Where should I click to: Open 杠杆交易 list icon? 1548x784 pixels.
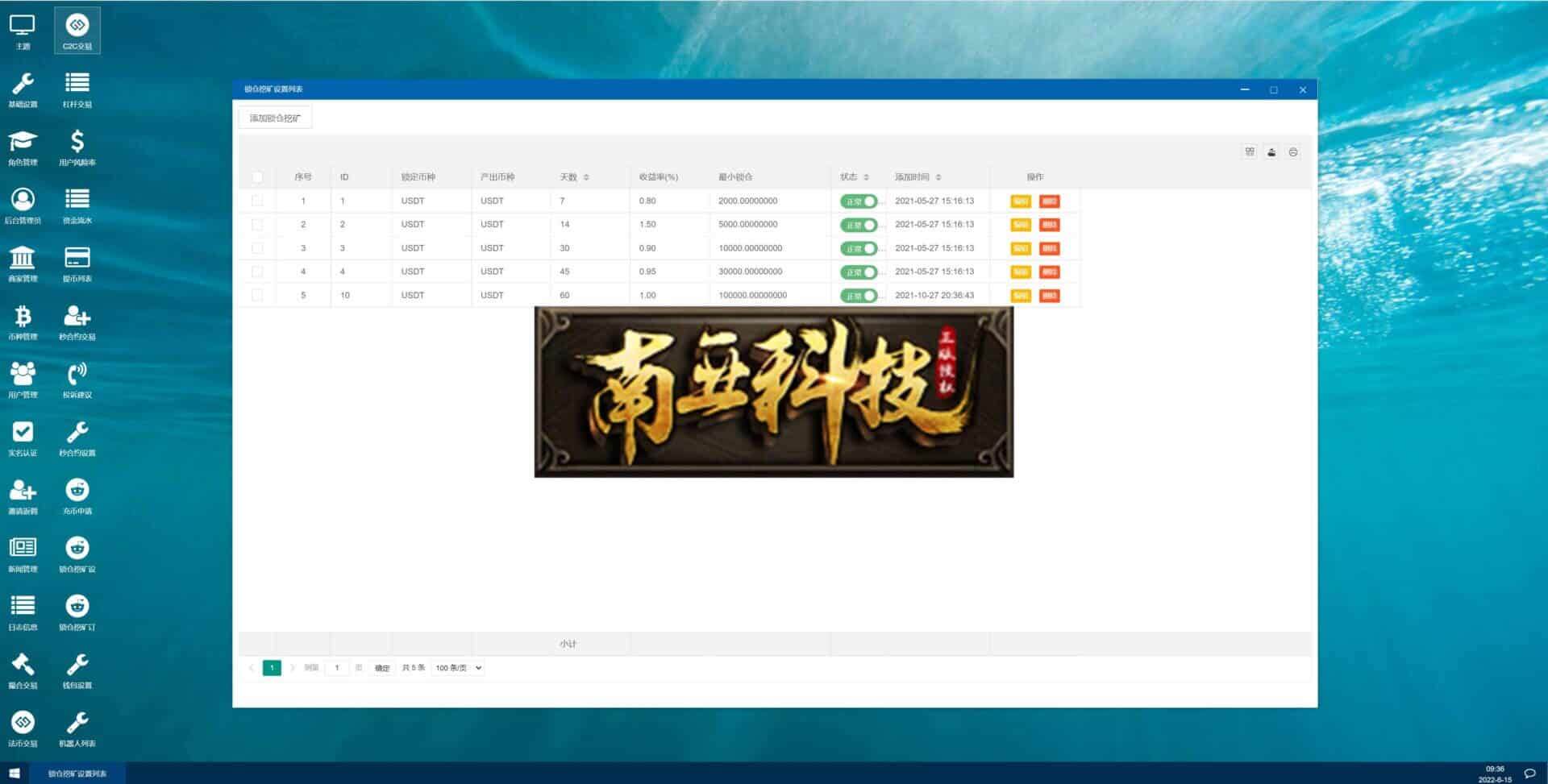(77, 89)
